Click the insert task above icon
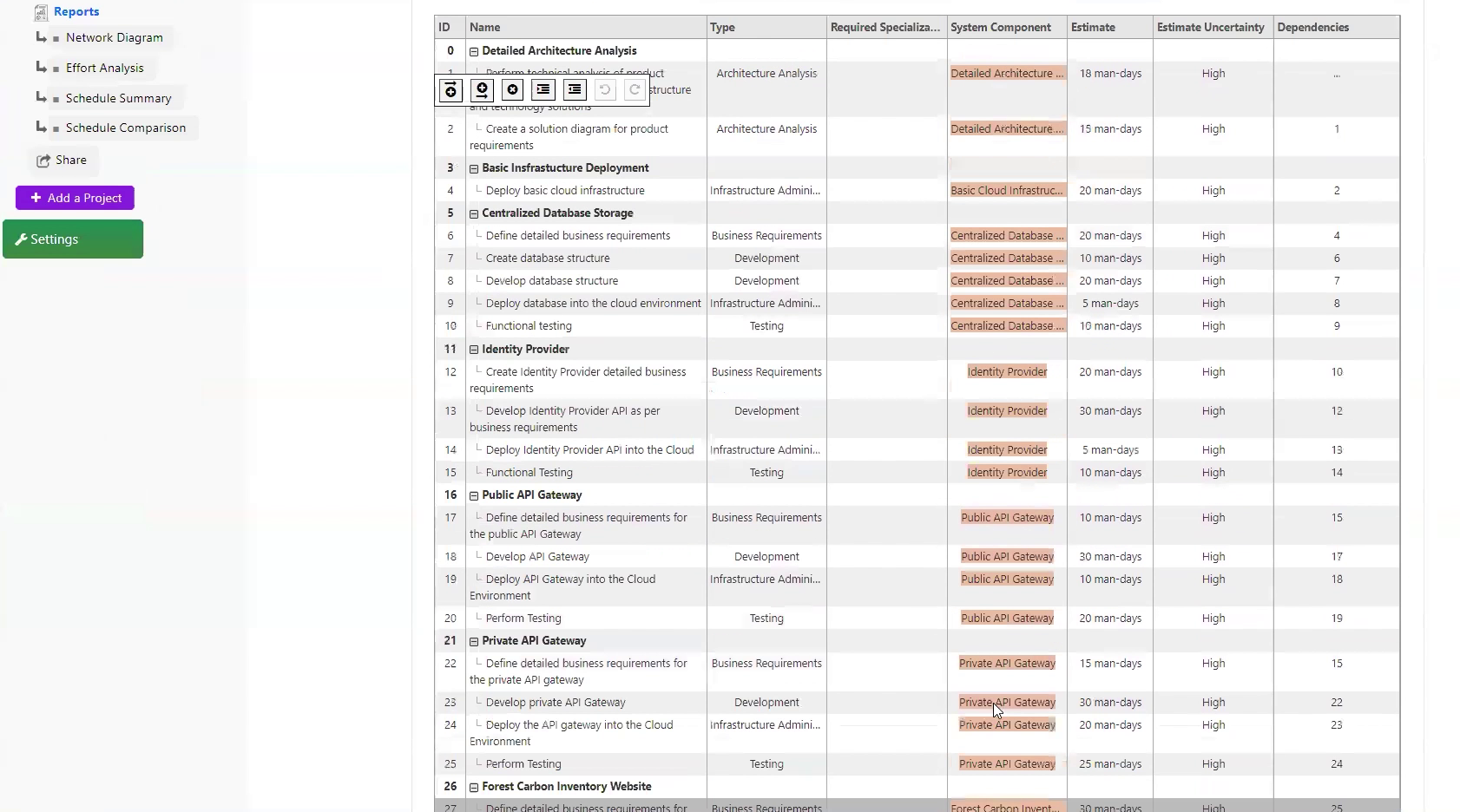The width and height of the screenshot is (1460, 812). click(450, 90)
